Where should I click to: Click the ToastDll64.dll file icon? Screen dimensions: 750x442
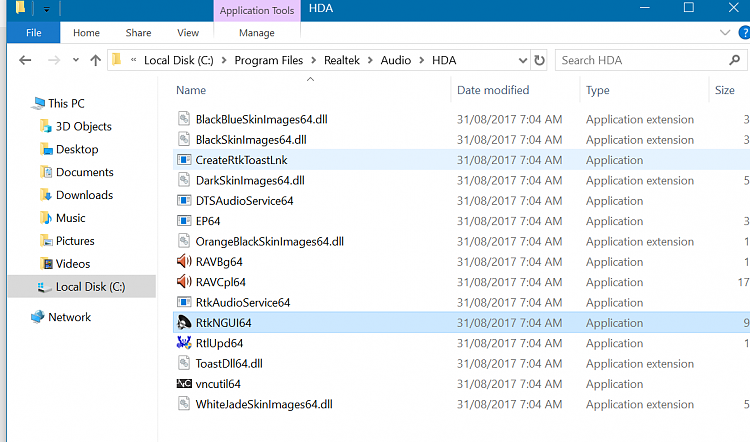point(184,363)
